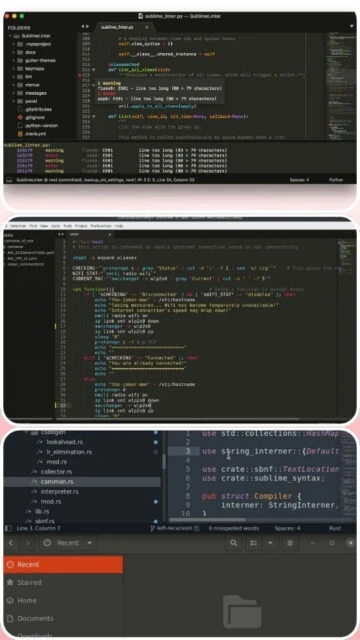Collapse the SublimeLinter root folder in sidebar
The image size is (360, 640).
[10, 36]
